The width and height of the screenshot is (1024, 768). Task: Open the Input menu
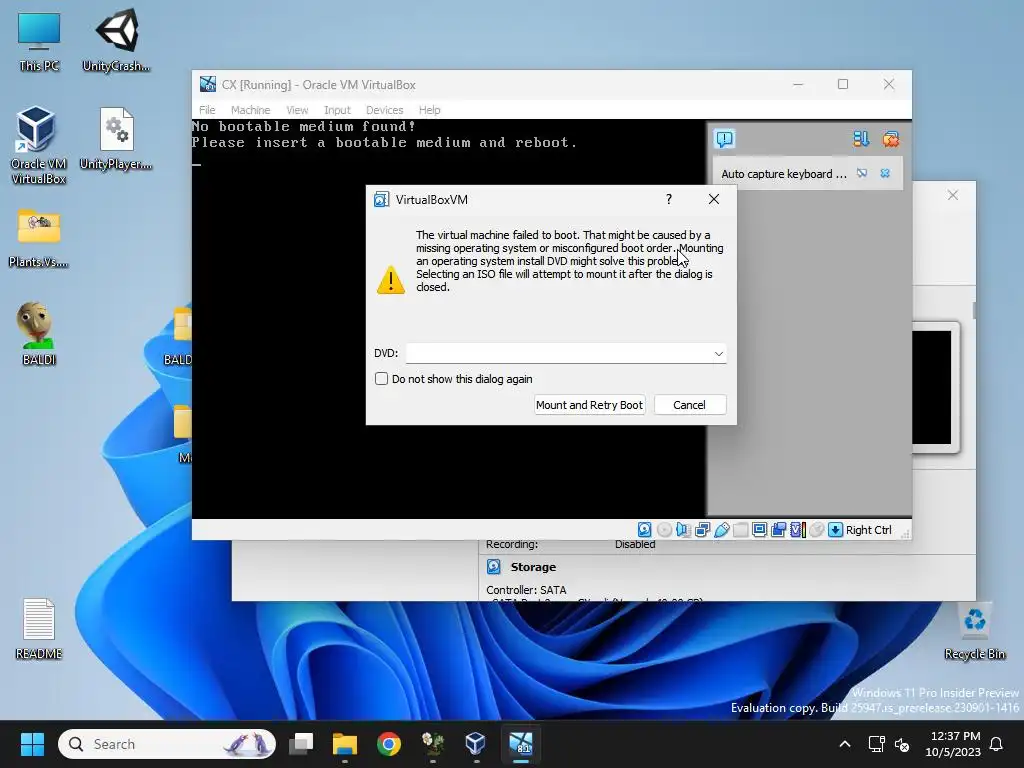coord(337,110)
